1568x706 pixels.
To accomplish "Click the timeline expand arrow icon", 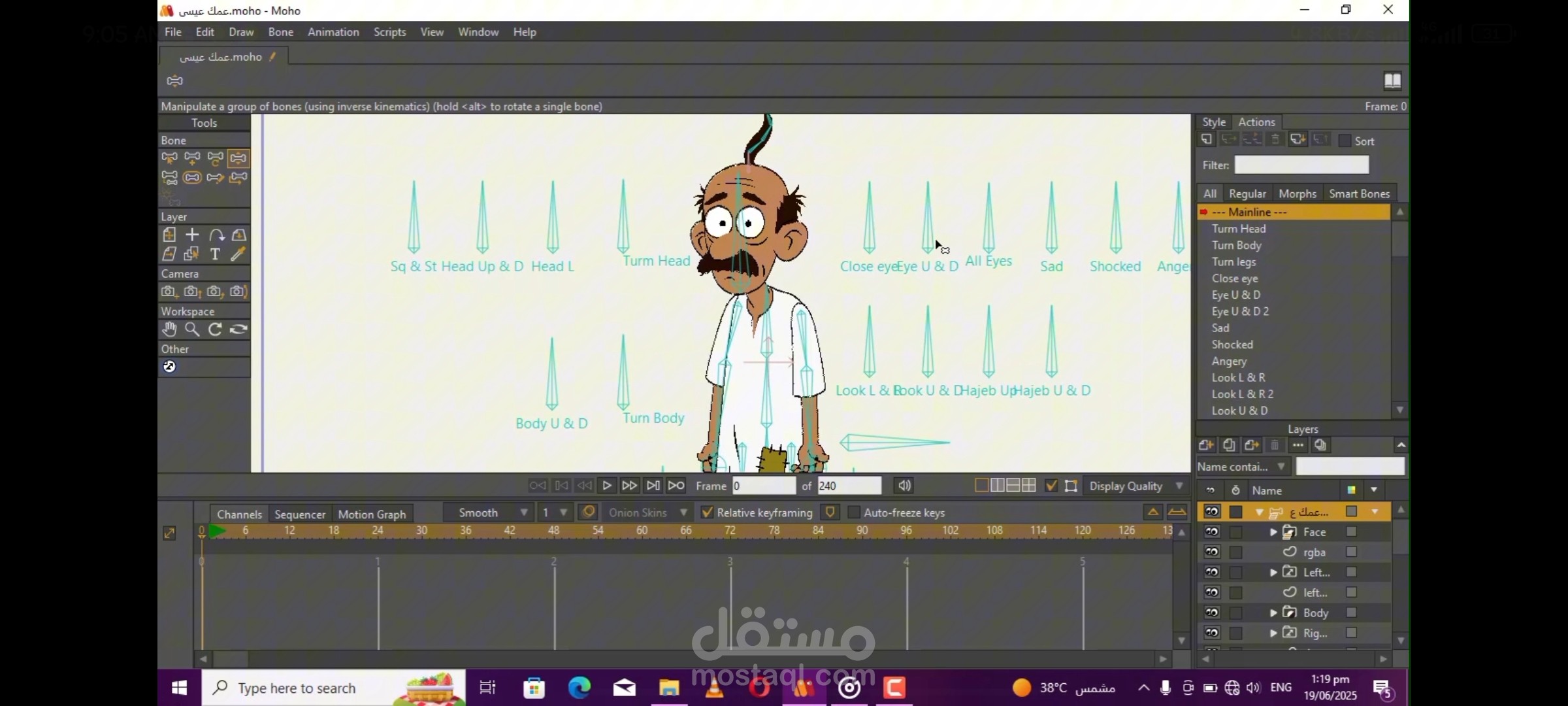I will coord(169,533).
